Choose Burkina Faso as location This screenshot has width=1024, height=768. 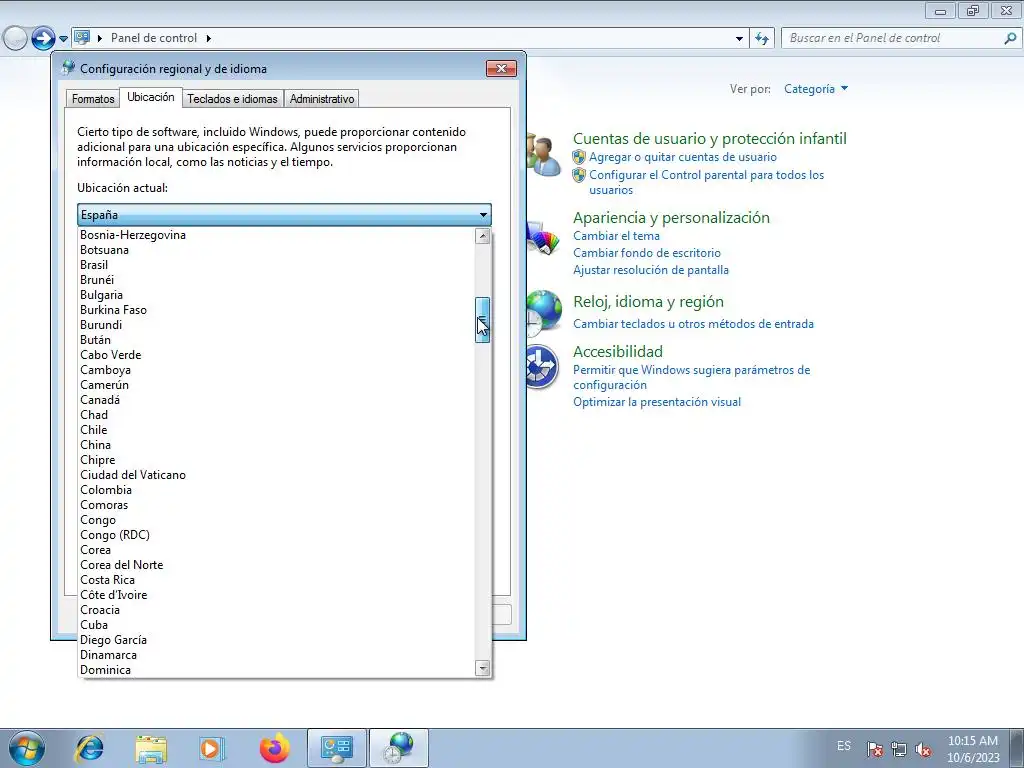tap(276, 310)
